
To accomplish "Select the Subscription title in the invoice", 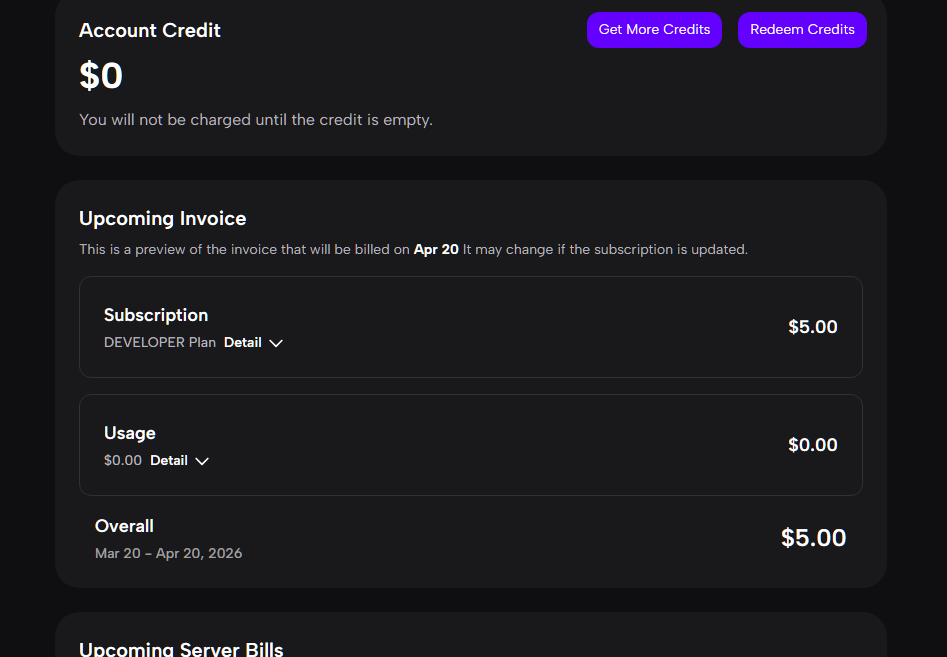I will (x=156, y=315).
